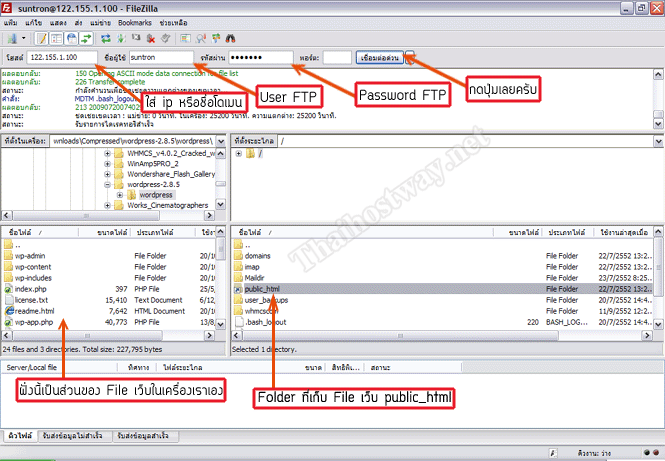
Task: Switch to the ตัวไฟล์ queue tab
Action: pos(20,436)
